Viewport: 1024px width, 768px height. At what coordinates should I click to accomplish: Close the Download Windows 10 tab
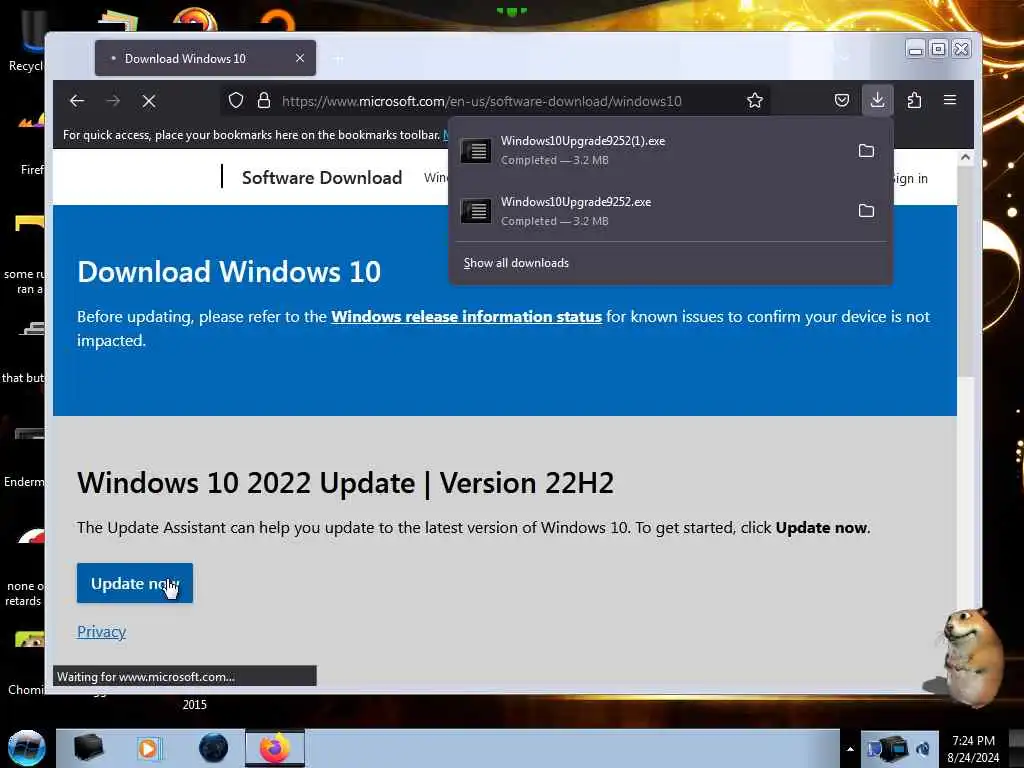pyautogui.click(x=300, y=58)
